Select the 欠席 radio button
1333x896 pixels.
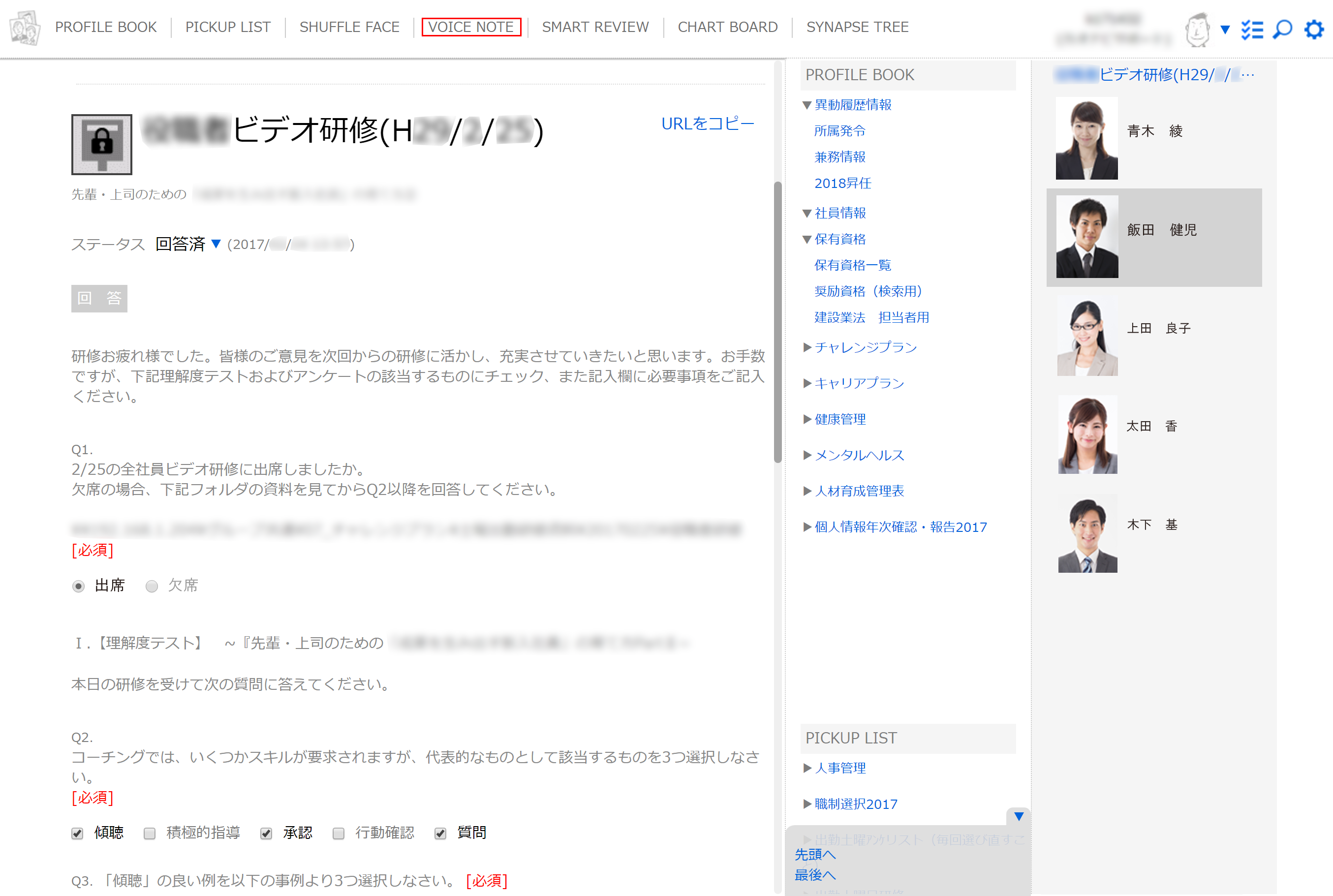point(152,587)
